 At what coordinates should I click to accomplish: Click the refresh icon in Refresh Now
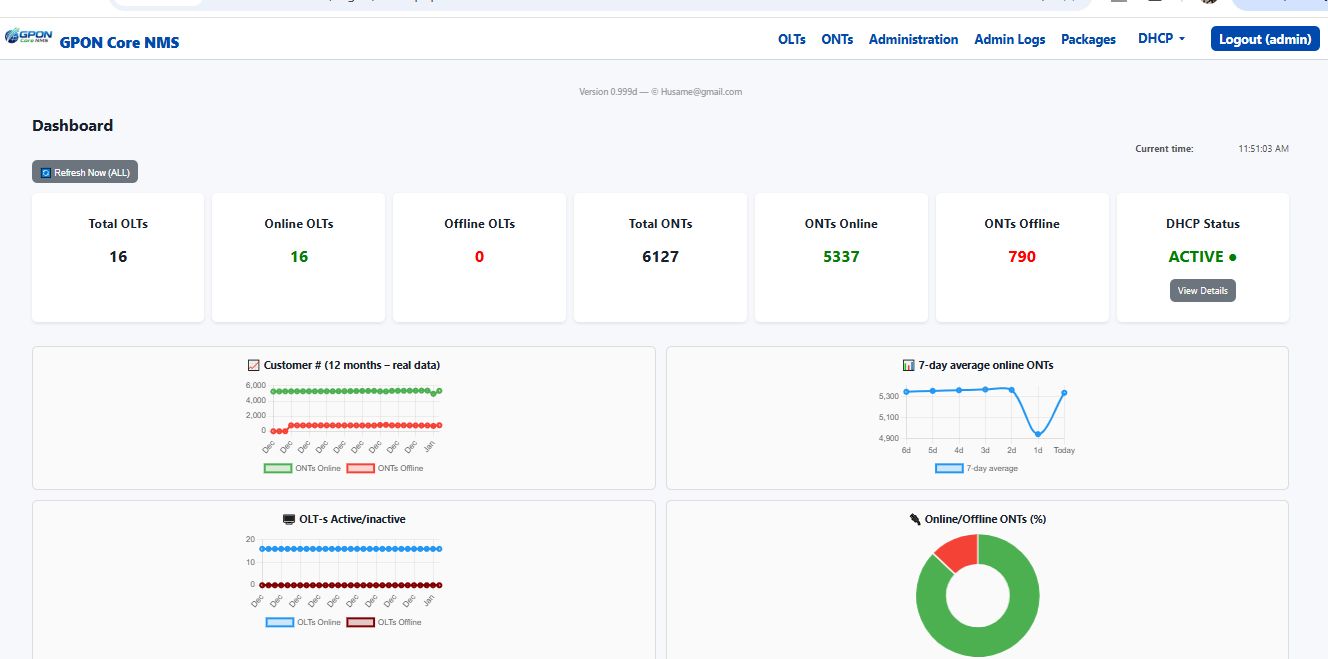point(46,173)
